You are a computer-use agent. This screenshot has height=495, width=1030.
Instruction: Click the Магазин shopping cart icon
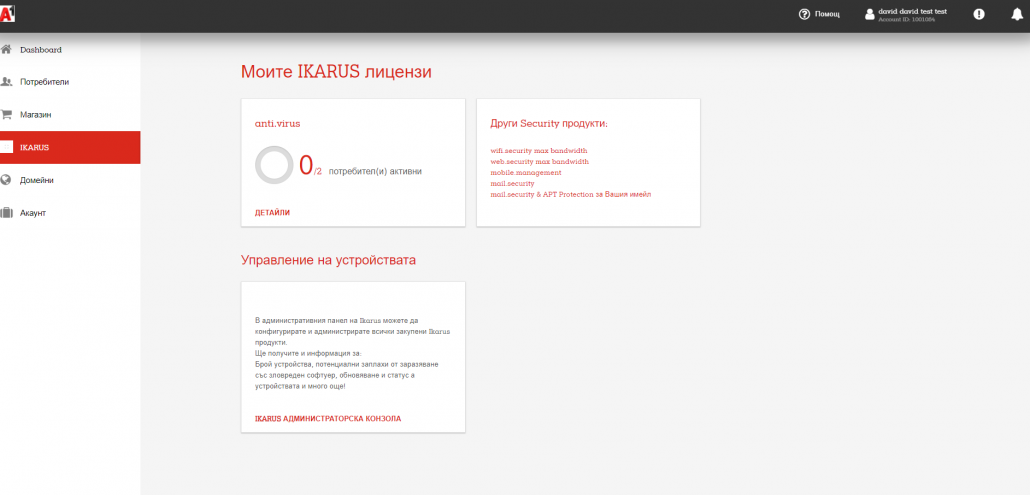click(x=7, y=114)
